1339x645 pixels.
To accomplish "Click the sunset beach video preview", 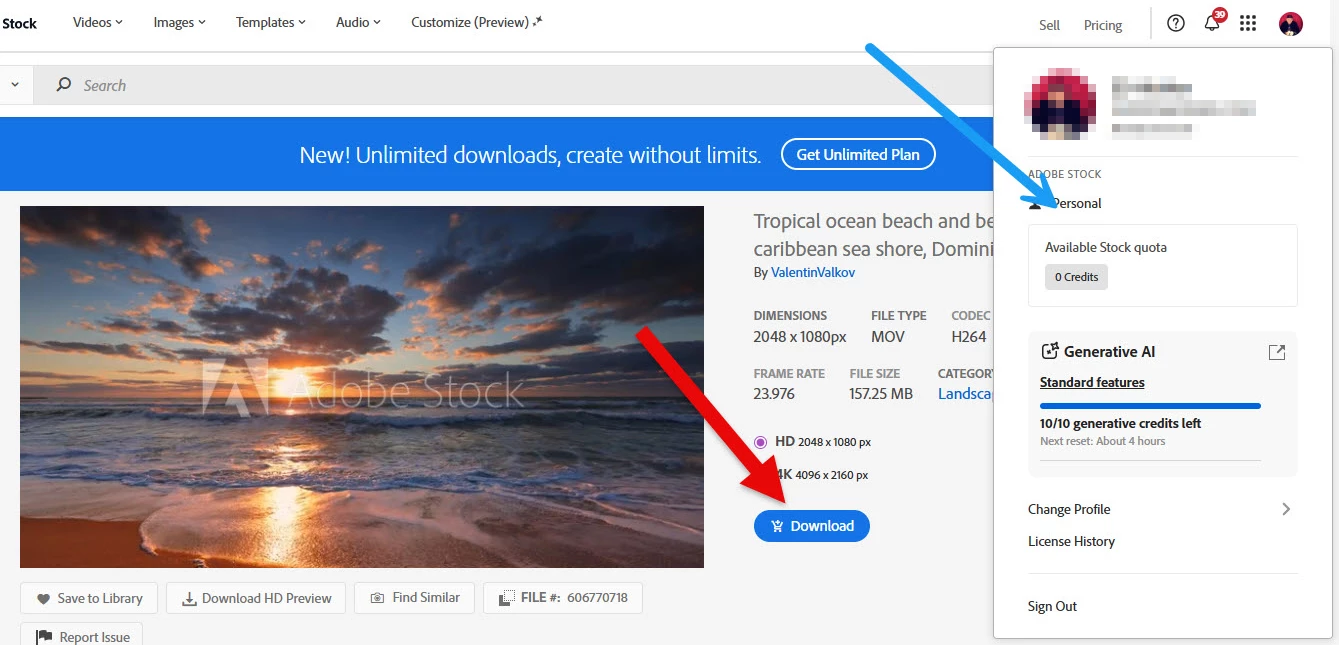I will (362, 387).
